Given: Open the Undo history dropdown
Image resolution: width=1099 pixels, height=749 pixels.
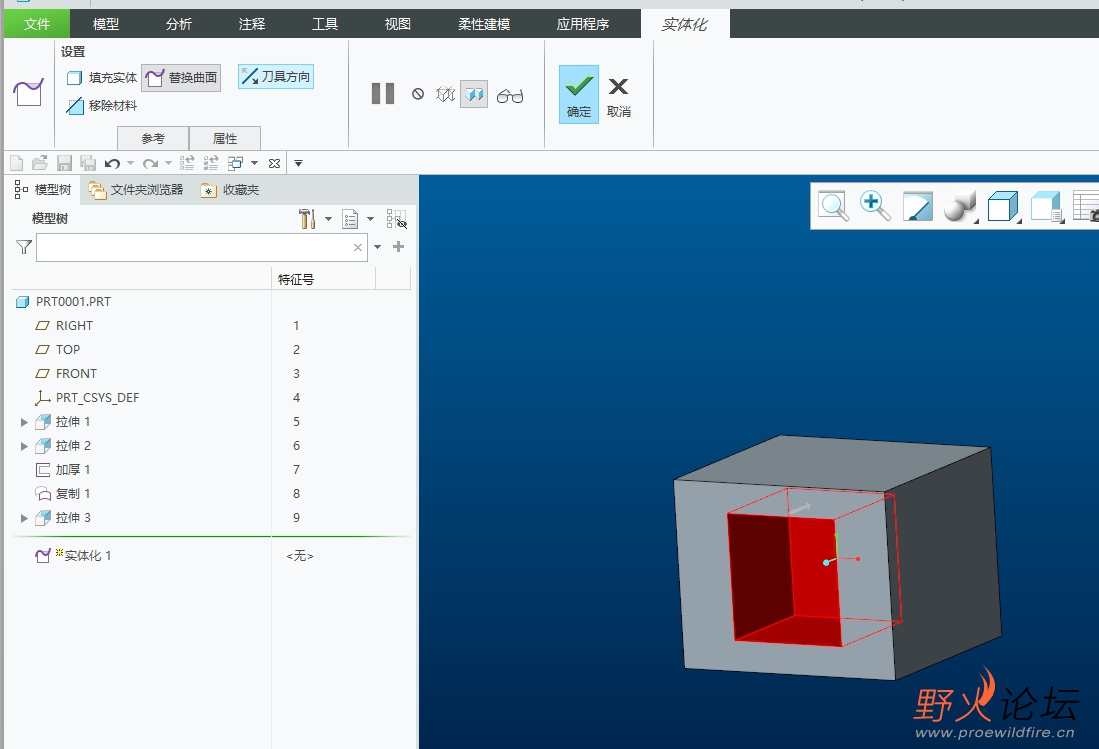Looking at the screenshot, I should (x=130, y=163).
